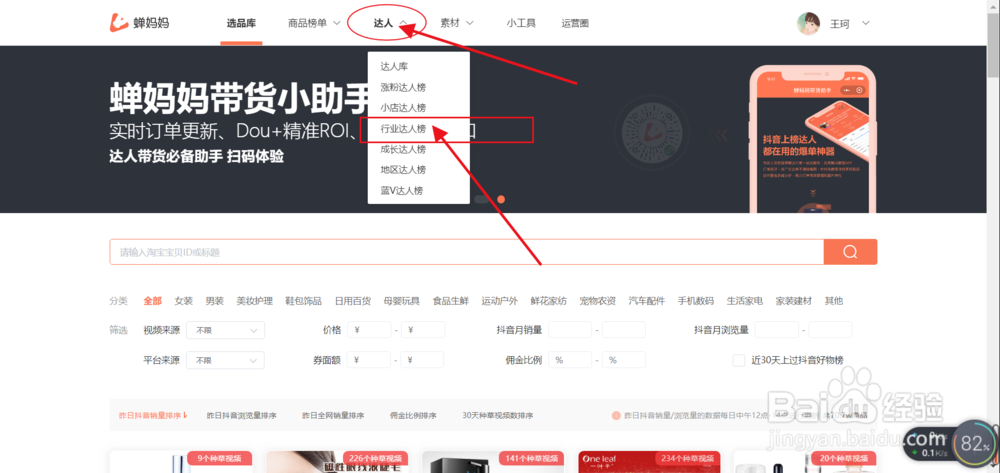The height and width of the screenshot is (473, 1000).
Task: Click the 蝉妈妈 logo icon
Action: click(119, 22)
